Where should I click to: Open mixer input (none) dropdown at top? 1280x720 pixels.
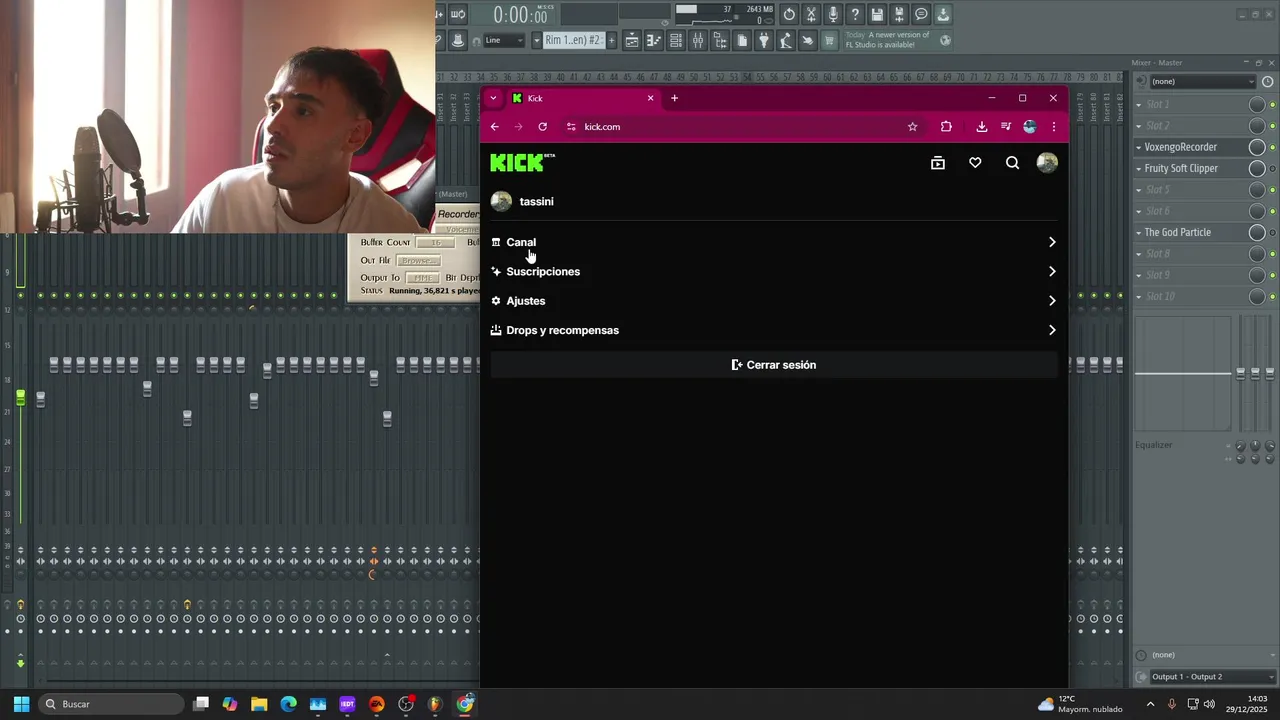click(x=1202, y=81)
